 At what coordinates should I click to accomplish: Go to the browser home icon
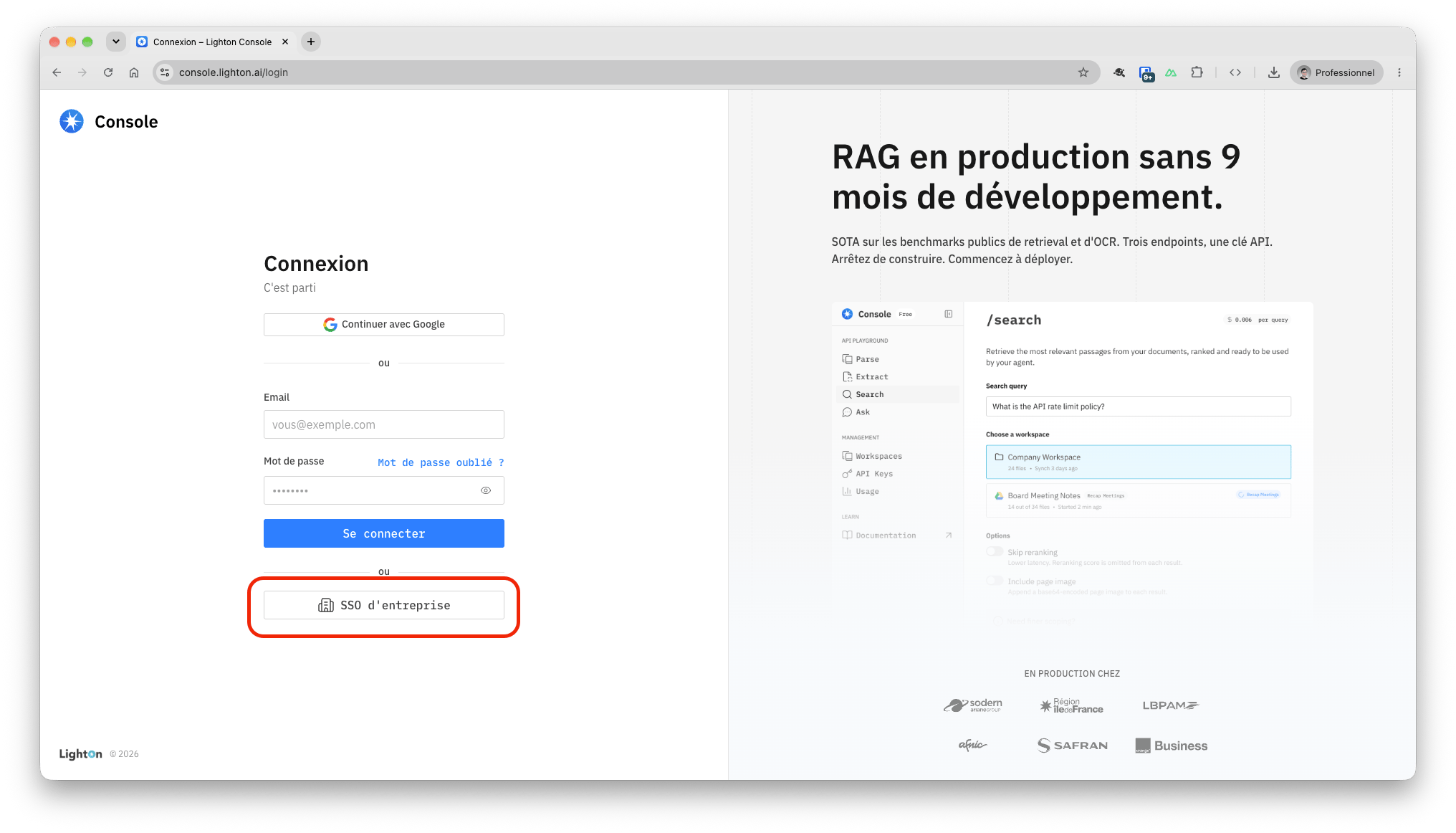pyautogui.click(x=134, y=72)
